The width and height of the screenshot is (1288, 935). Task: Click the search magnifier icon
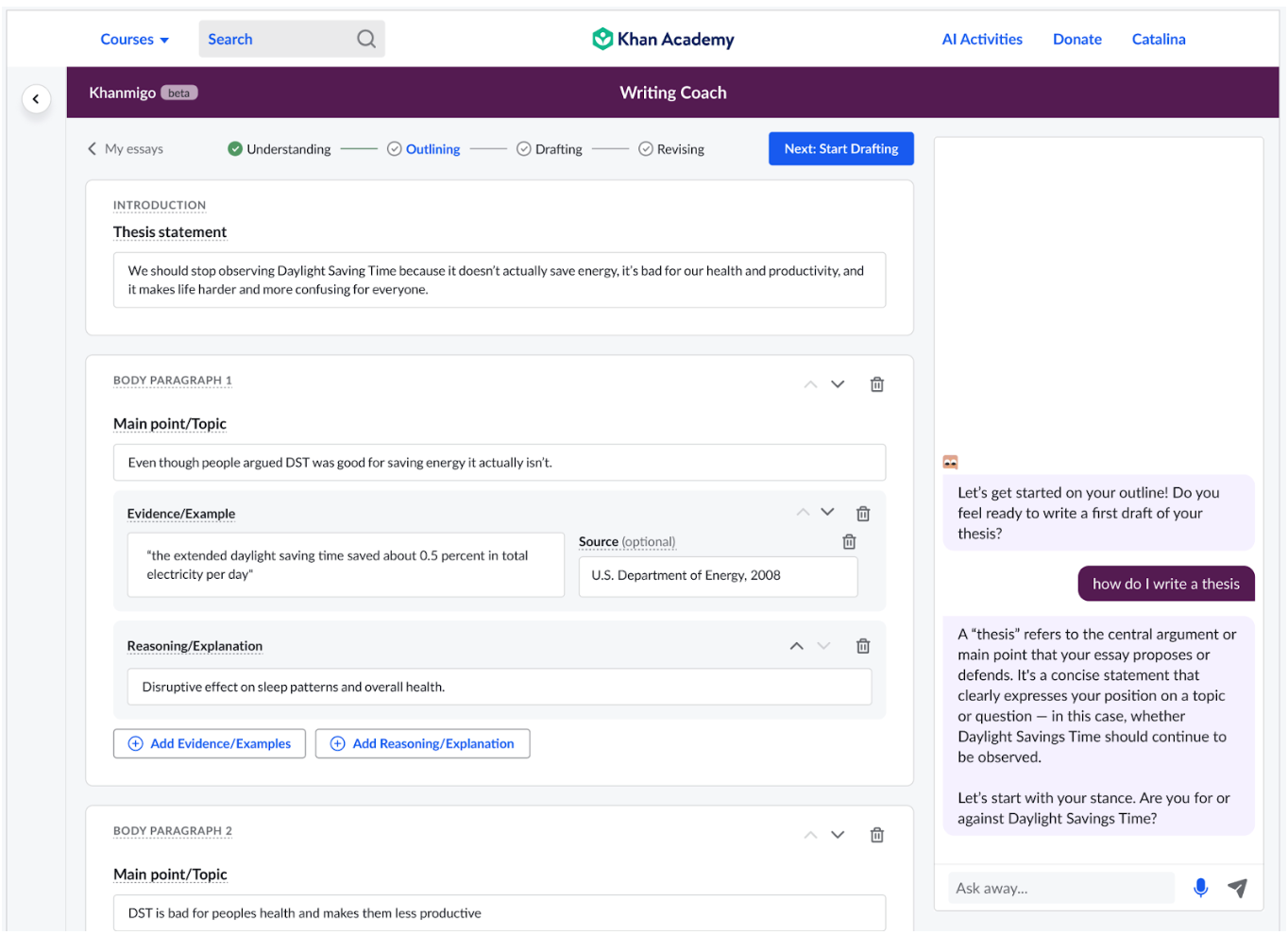[366, 39]
